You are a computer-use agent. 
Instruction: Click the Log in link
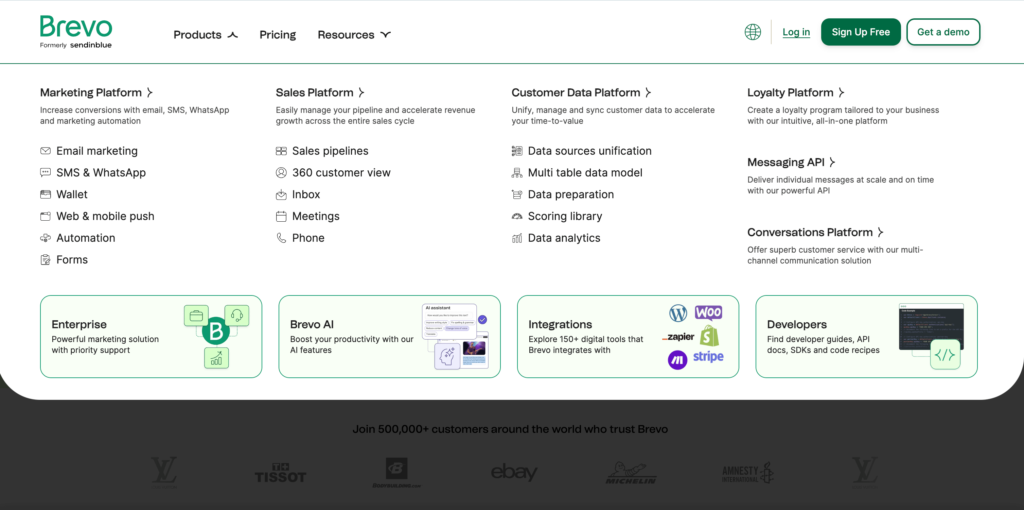(796, 32)
